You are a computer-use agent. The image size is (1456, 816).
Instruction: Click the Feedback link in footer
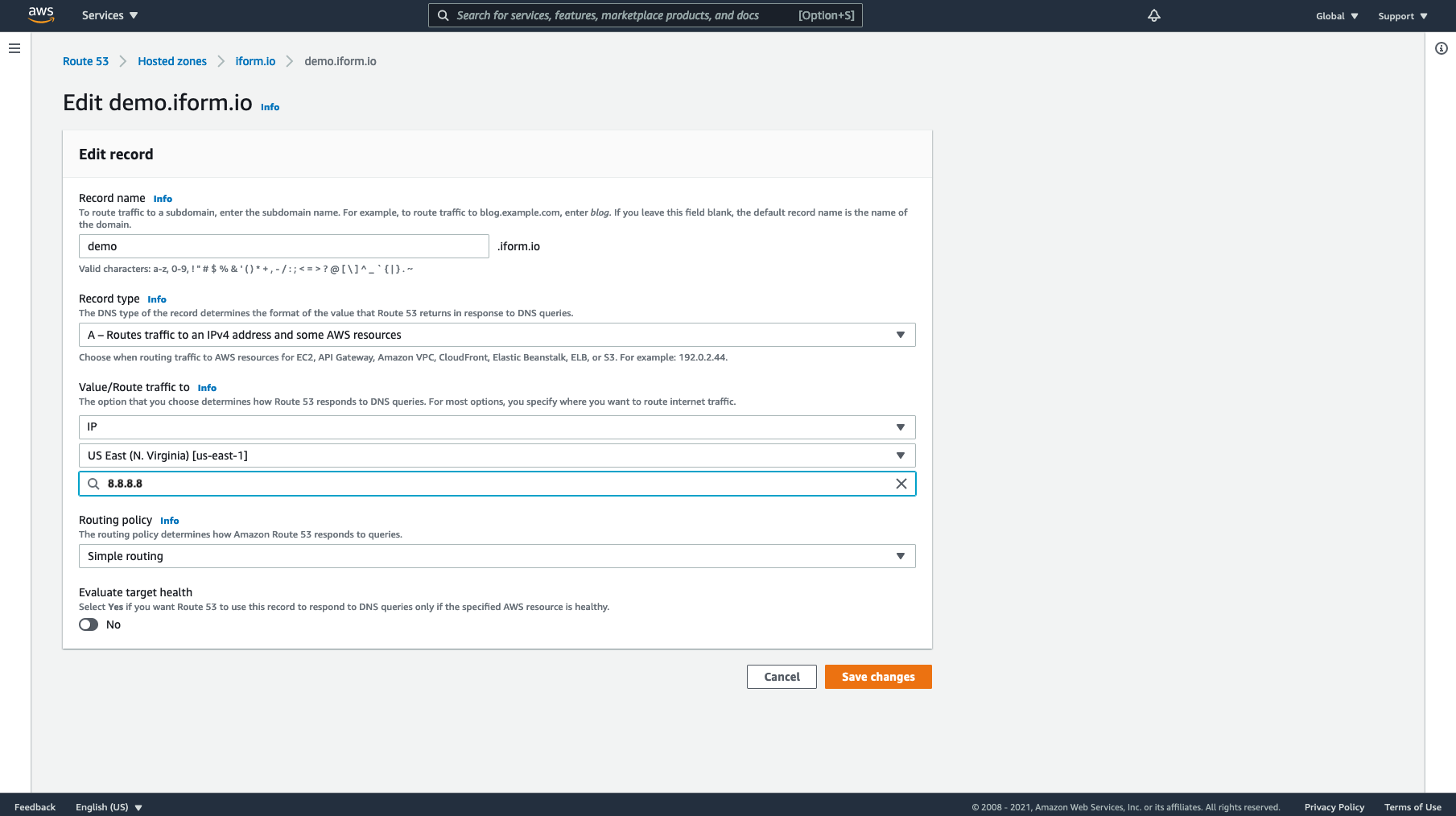click(35, 807)
